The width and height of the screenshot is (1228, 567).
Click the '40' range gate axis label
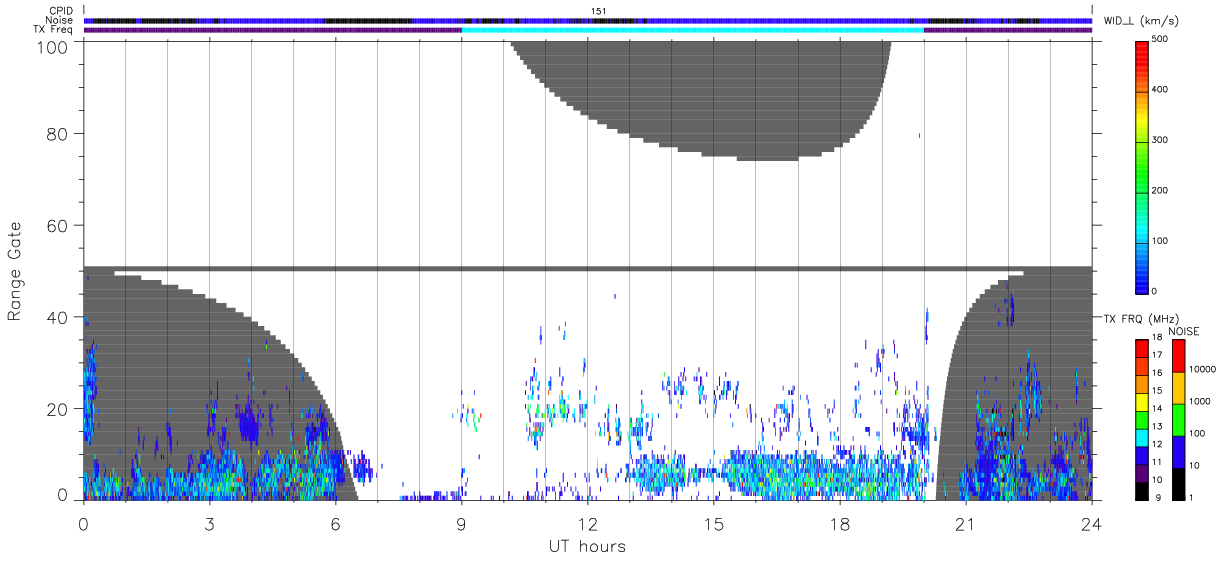pos(56,317)
